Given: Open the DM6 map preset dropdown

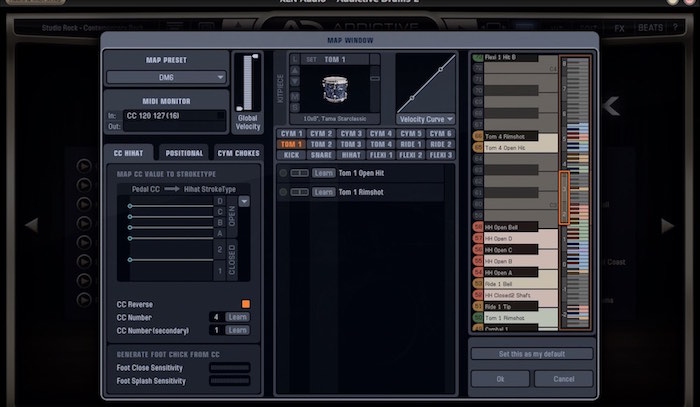Looking at the screenshot, I should [166, 77].
